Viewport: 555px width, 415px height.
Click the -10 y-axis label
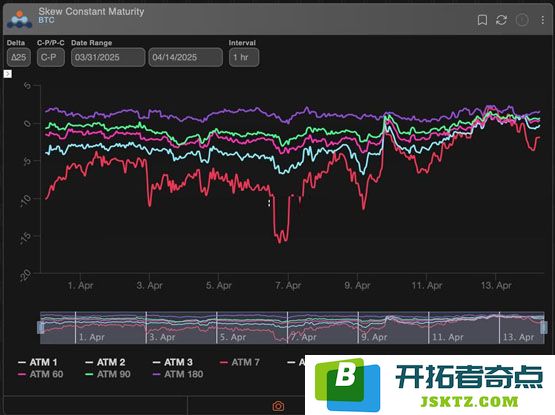point(26,201)
